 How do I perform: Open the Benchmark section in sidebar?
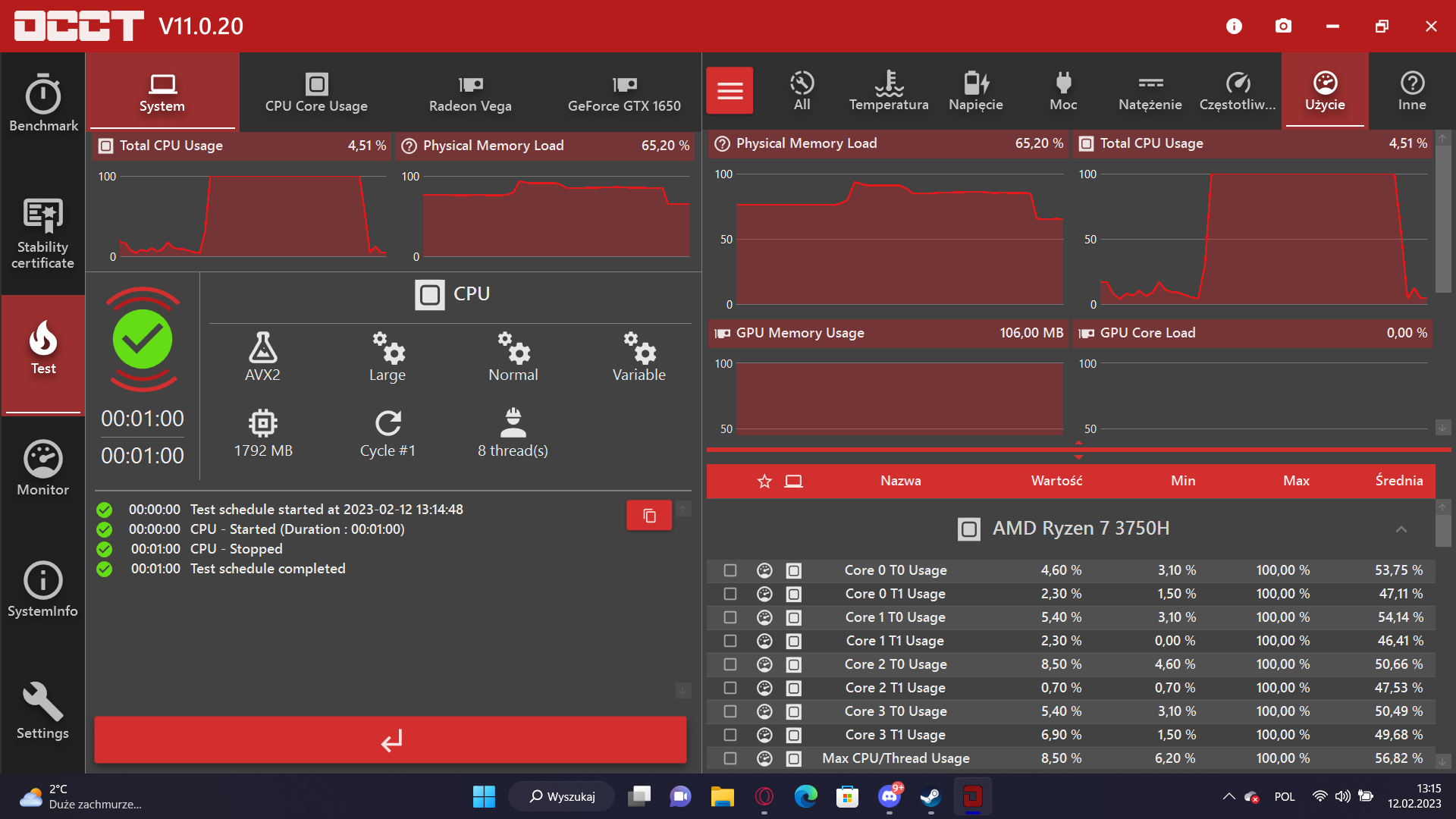pos(43,104)
